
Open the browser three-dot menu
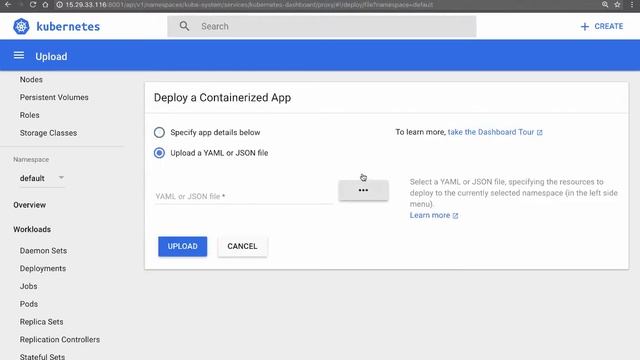coord(631,4)
